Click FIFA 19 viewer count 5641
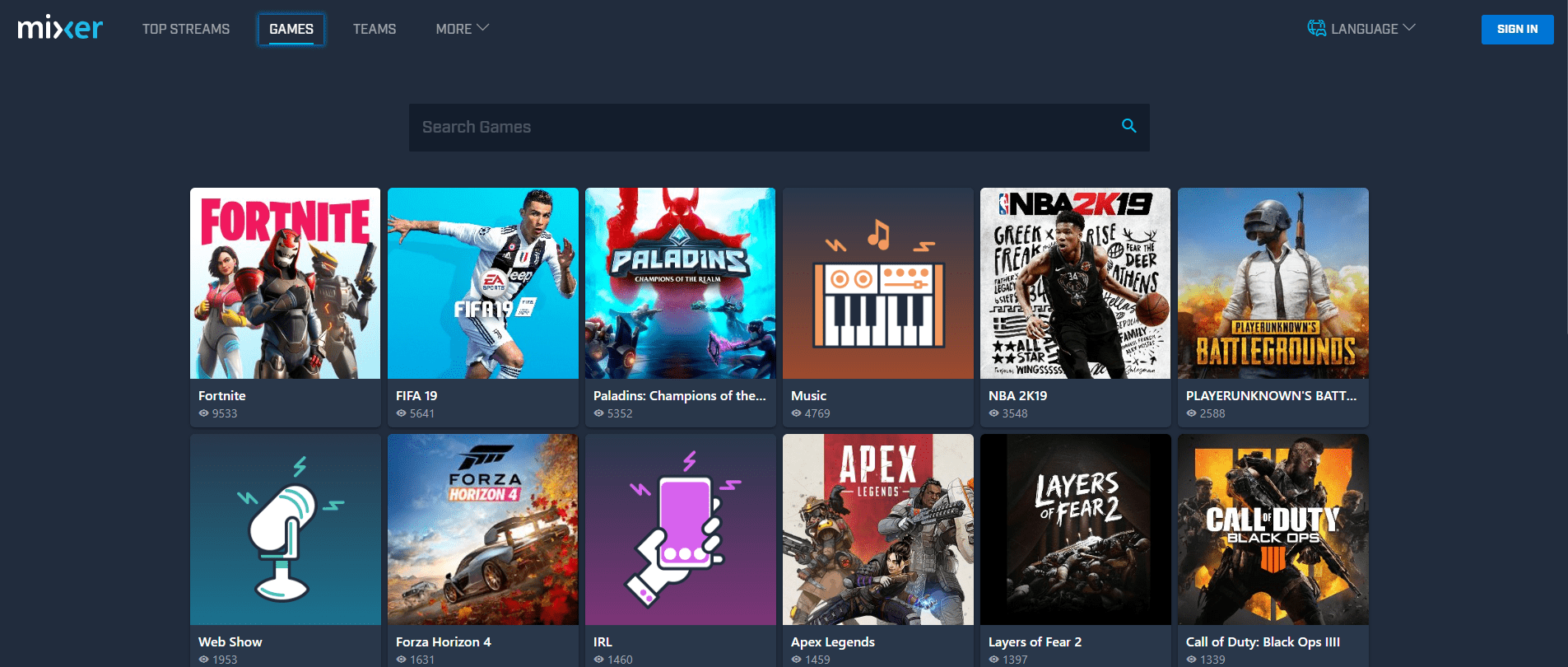Screen dimensions: 1568x667 click(422, 413)
